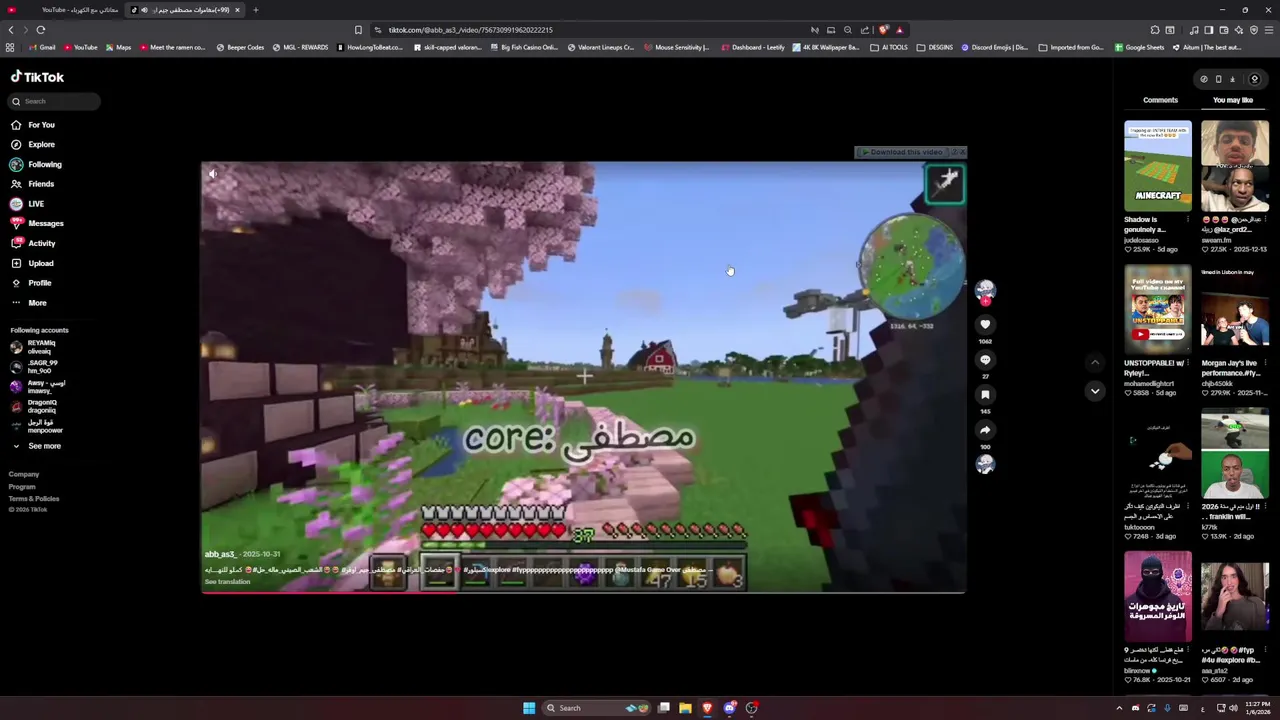Go to the next video with the down arrow

pos(1095,391)
